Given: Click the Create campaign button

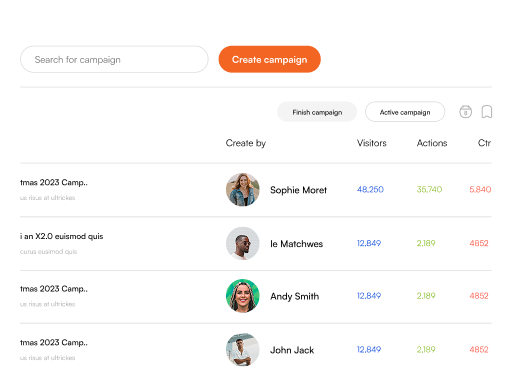Looking at the screenshot, I should click(x=270, y=59).
